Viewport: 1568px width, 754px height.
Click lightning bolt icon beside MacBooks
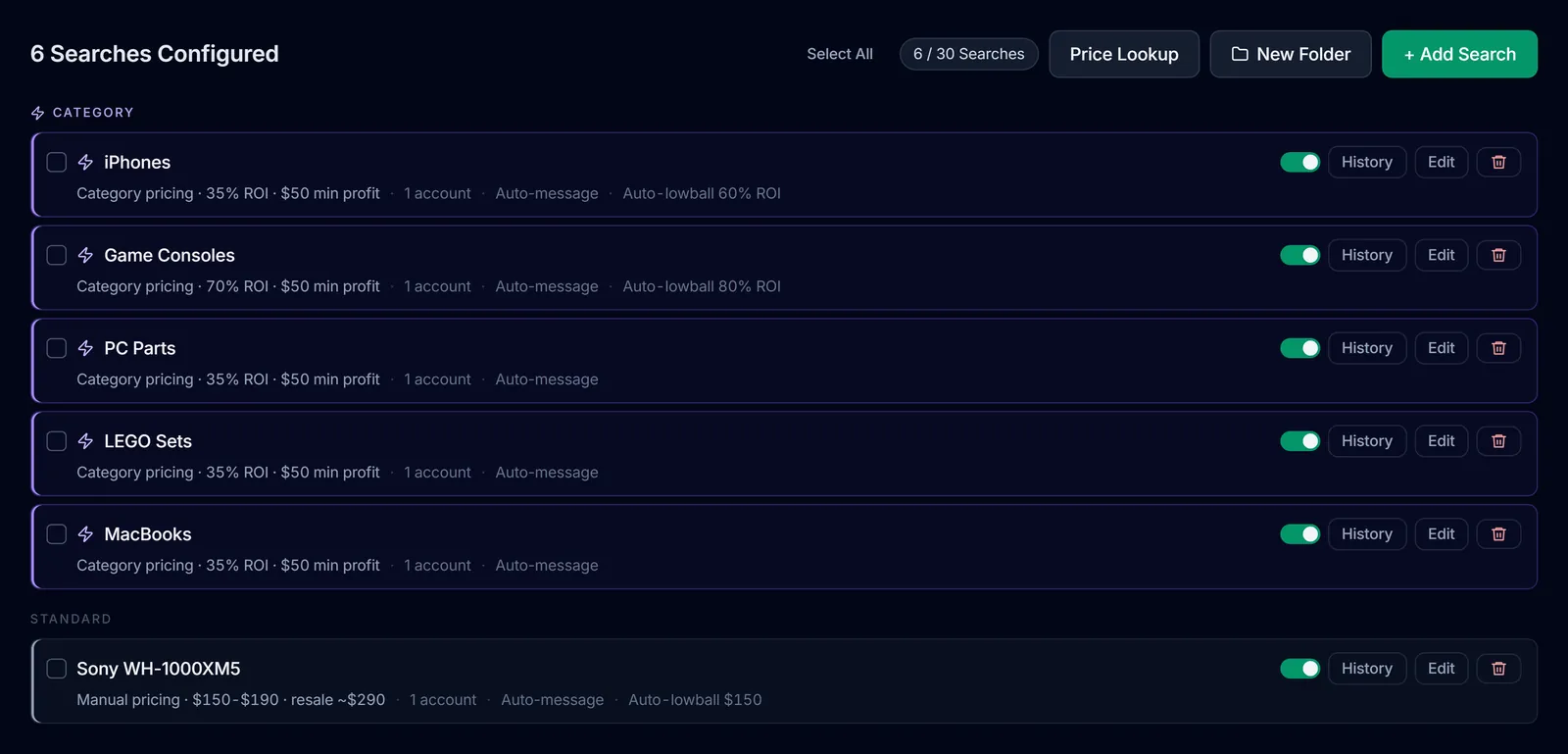pos(85,534)
